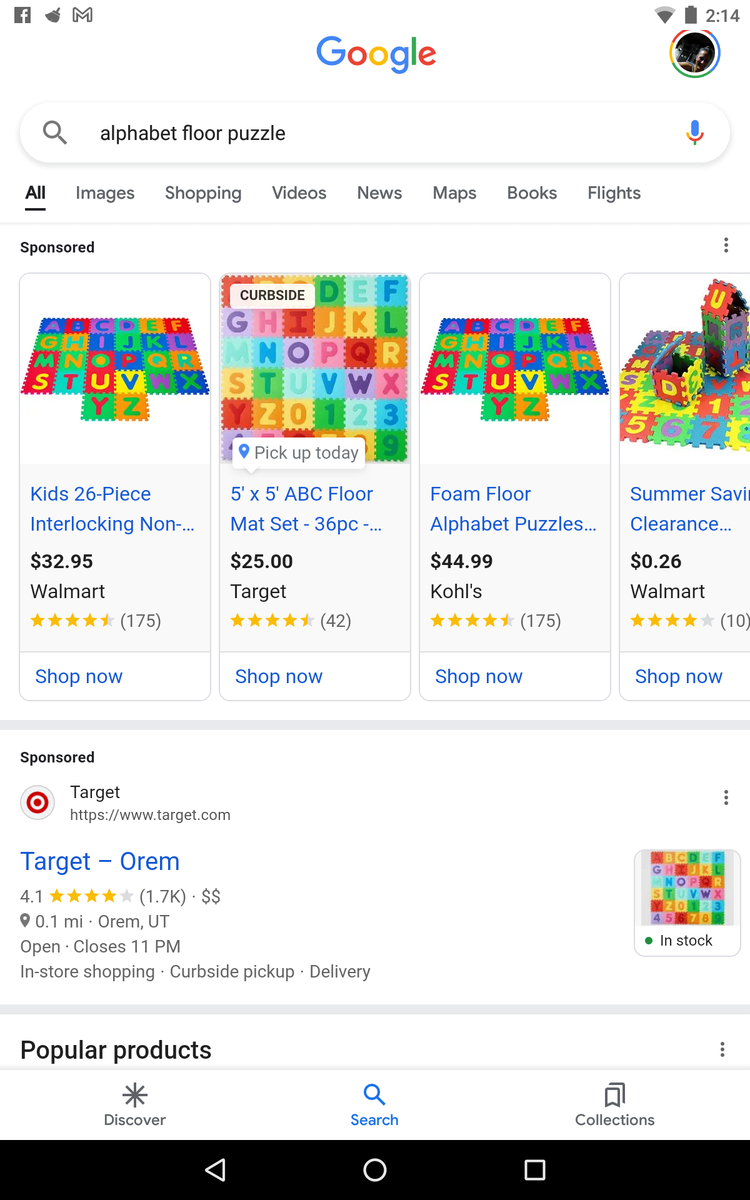Open your Google account profile picture

coord(694,53)
